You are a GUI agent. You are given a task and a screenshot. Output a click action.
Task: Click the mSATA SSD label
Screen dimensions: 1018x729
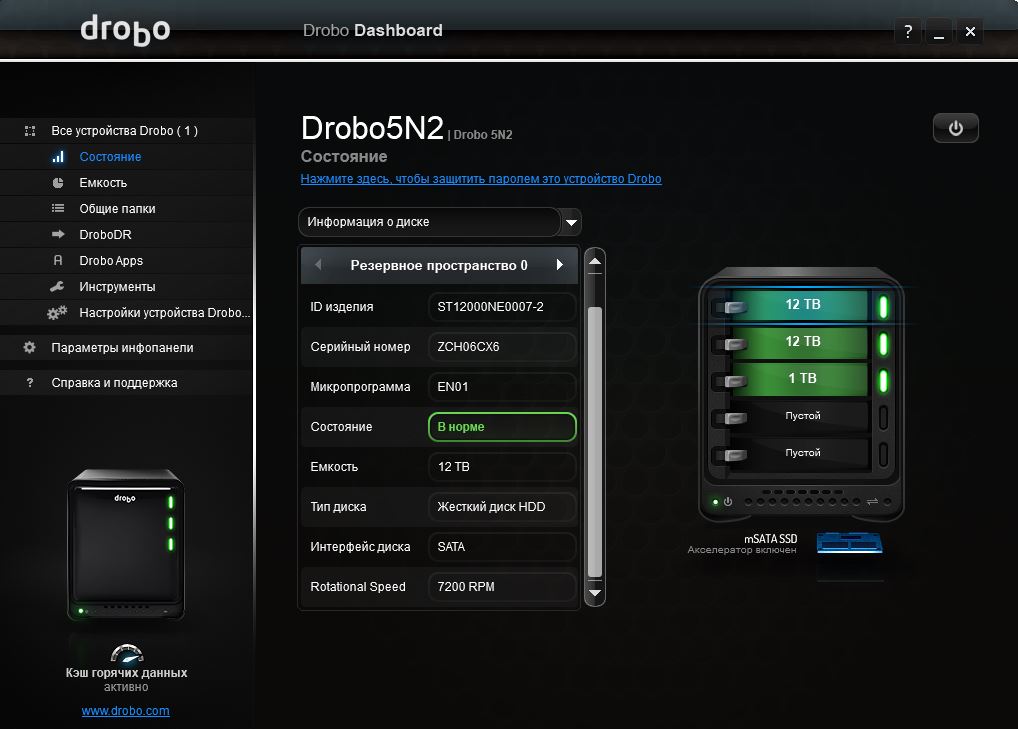770,539
